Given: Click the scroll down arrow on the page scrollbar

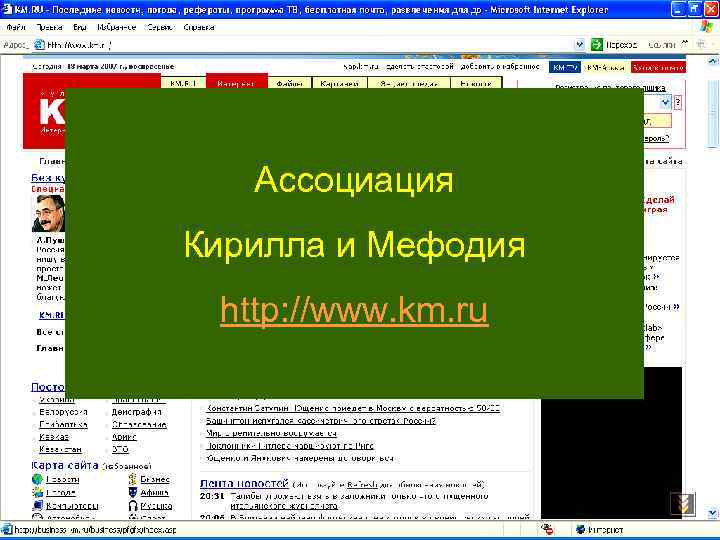Looking at the screenshot, I should [712, 512].
